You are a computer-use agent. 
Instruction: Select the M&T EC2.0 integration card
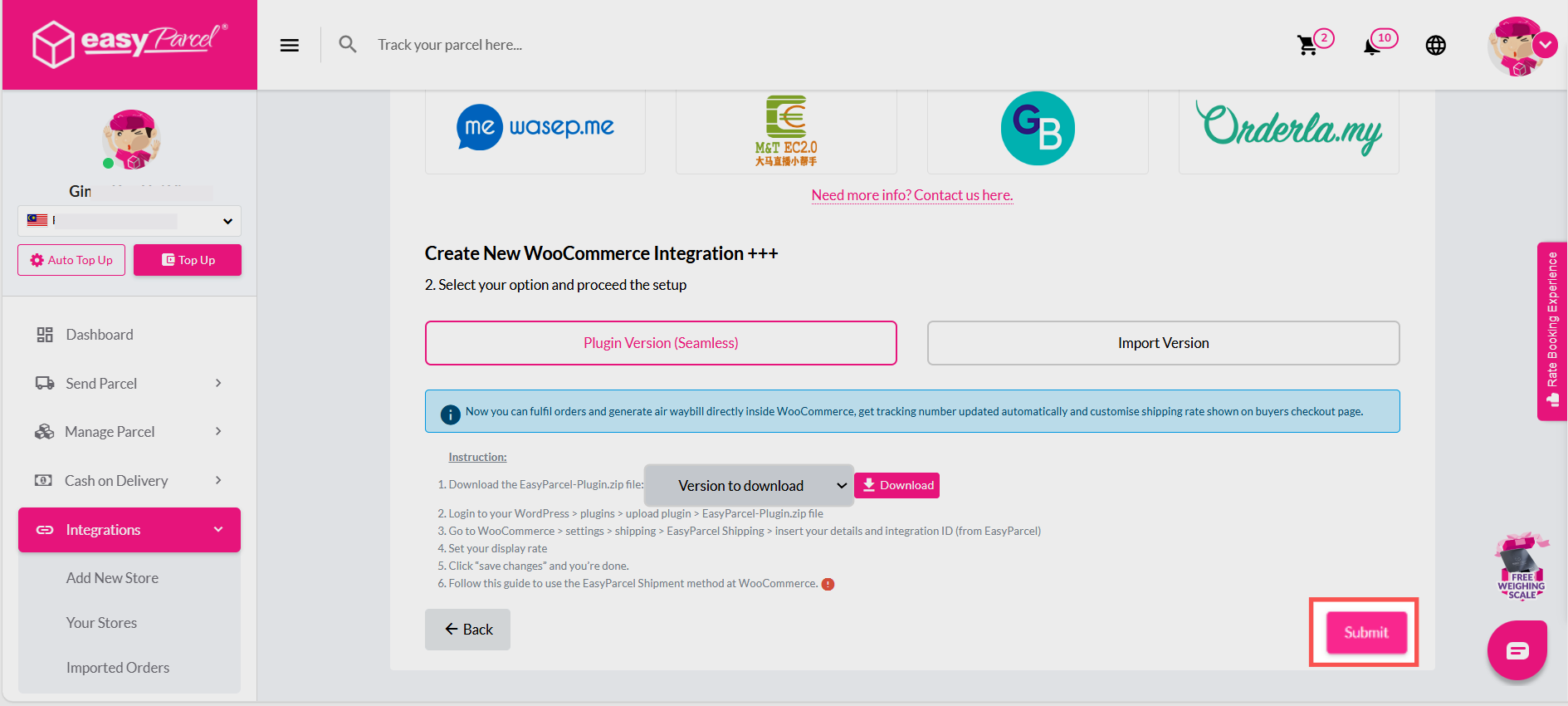[786, 131]
